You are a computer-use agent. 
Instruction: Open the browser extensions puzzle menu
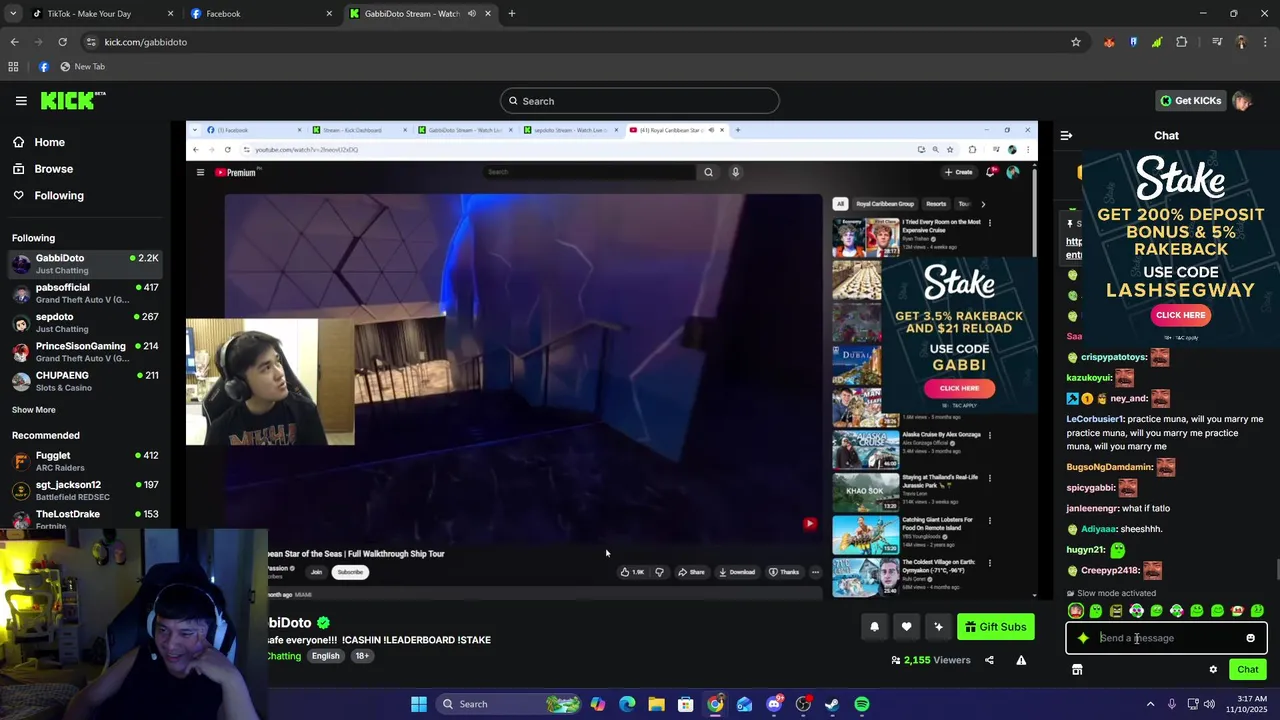[x=1182, y=42]
